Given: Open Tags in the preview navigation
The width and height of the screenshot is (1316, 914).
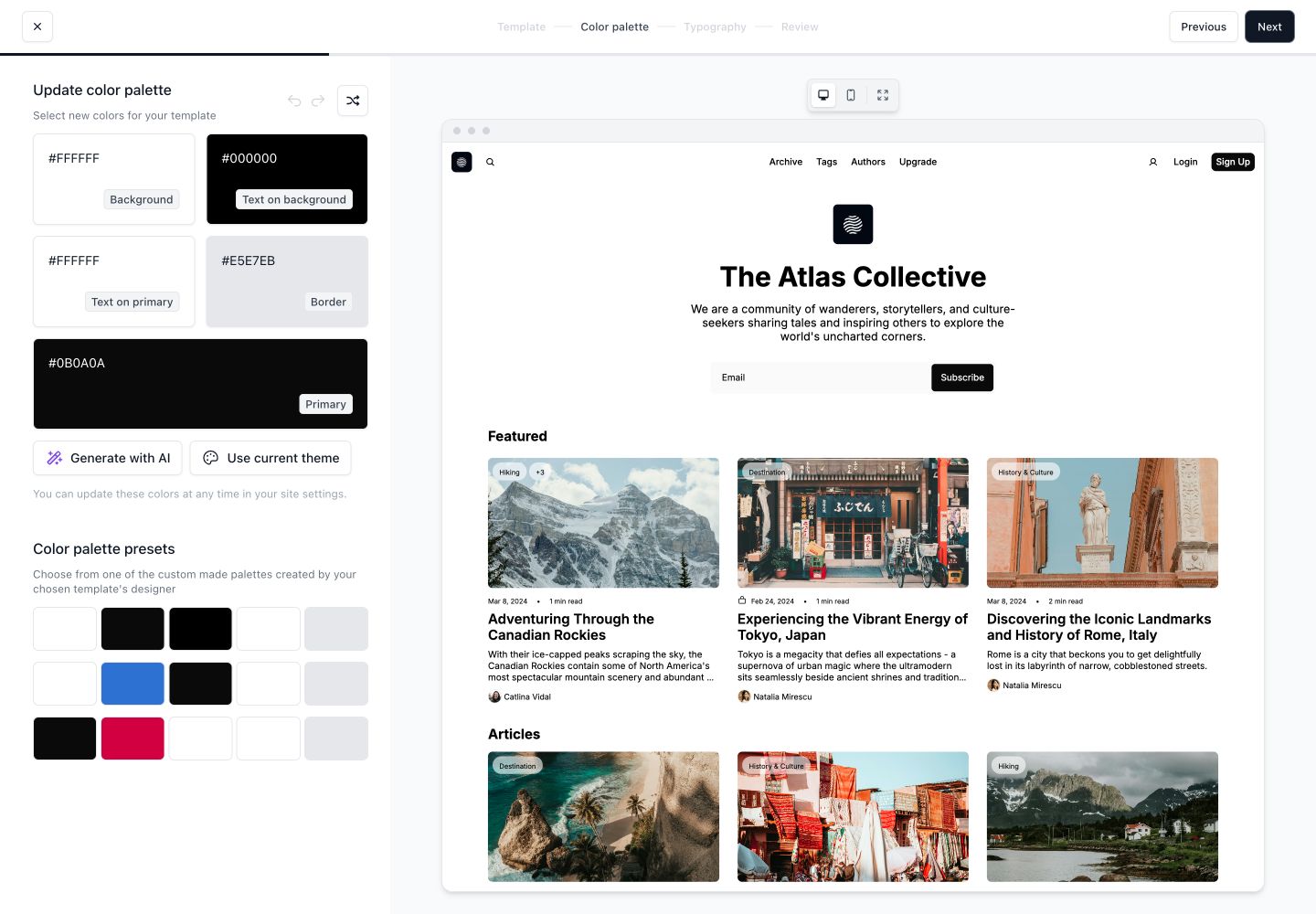Looking at the screenshot, I should [x=826, y=162].
